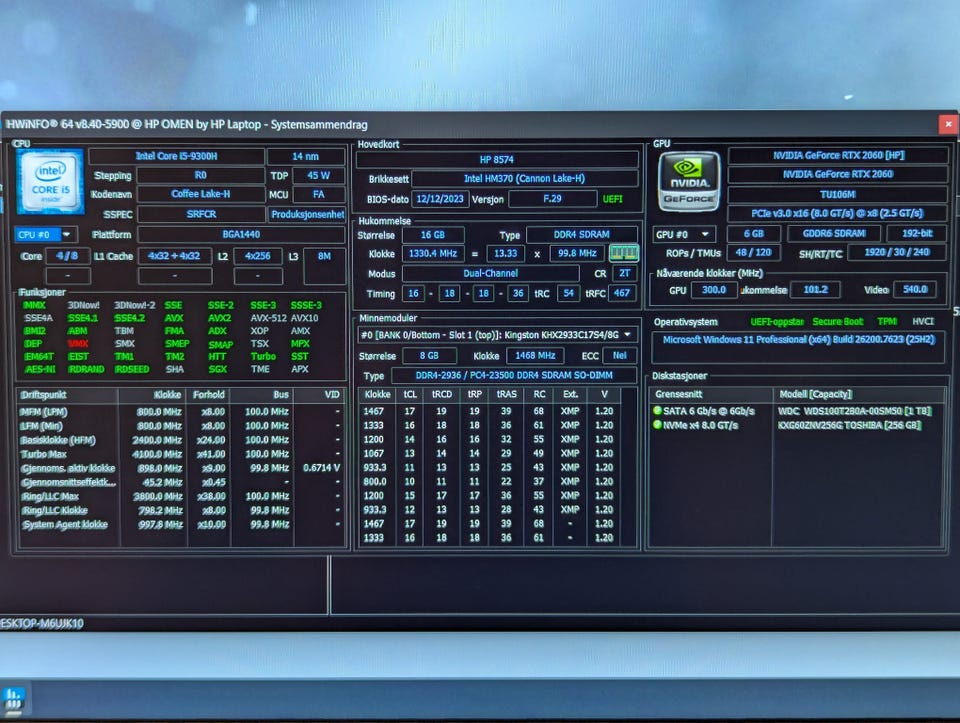The image size is (960, 723).
Task: Click the ECC Nei value field
Action: 620,356
